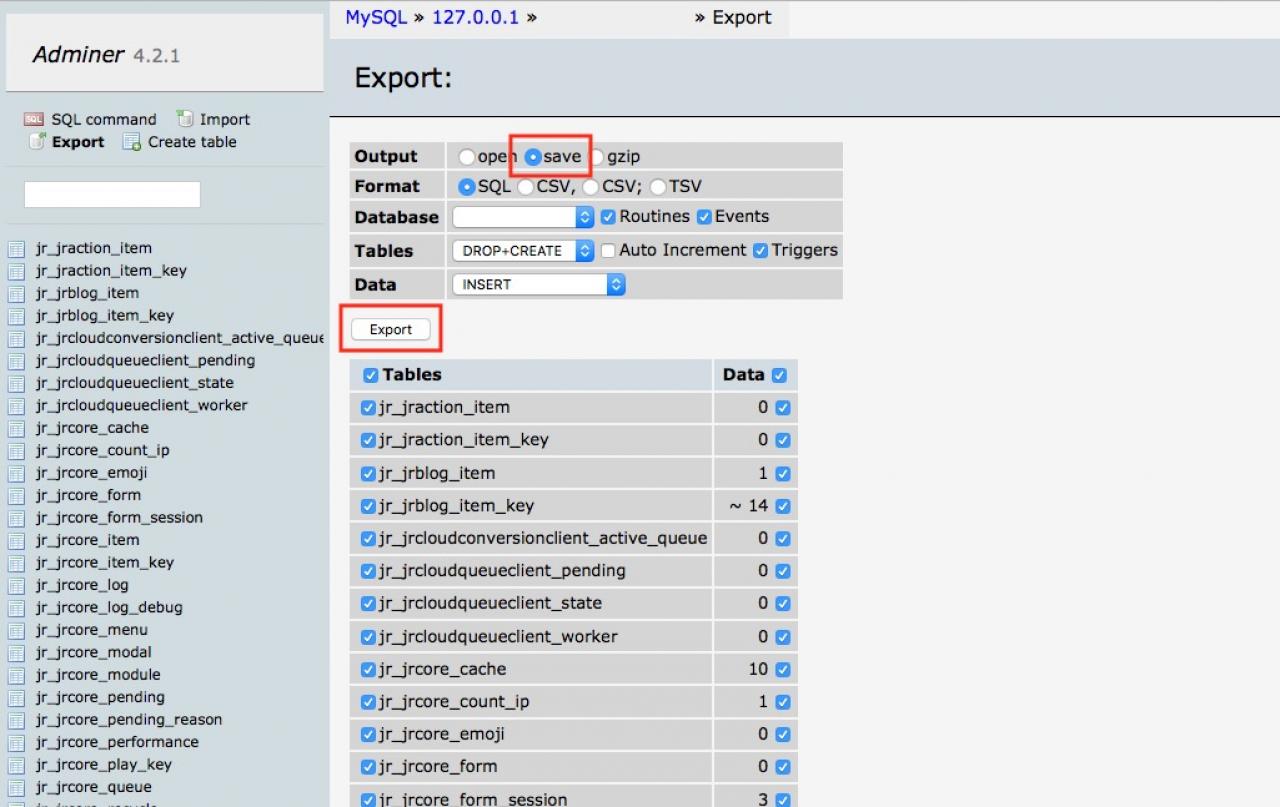
Task: Click the Create table icon
Action: pos(132,142)
